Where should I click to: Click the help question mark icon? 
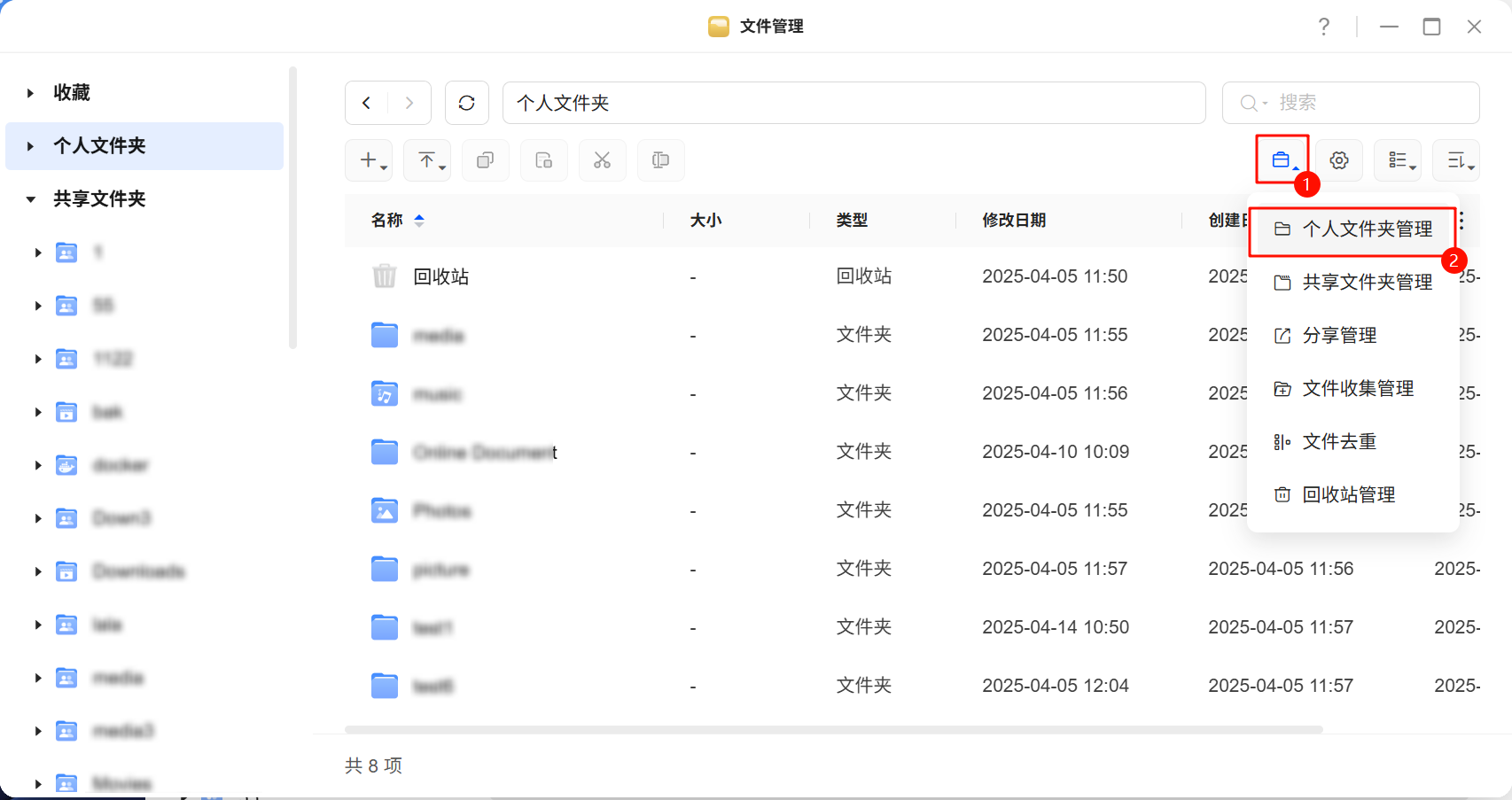coord(1323,27)
